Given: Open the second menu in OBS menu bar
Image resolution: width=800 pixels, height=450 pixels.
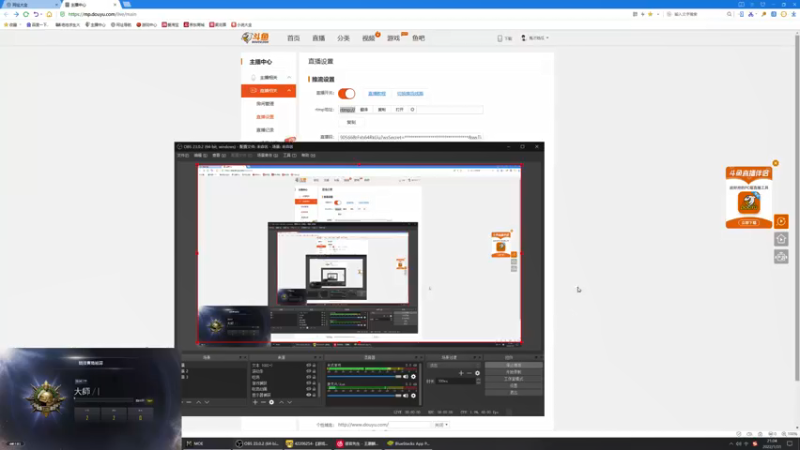Looking at the screenshot, I should [200, 155].
